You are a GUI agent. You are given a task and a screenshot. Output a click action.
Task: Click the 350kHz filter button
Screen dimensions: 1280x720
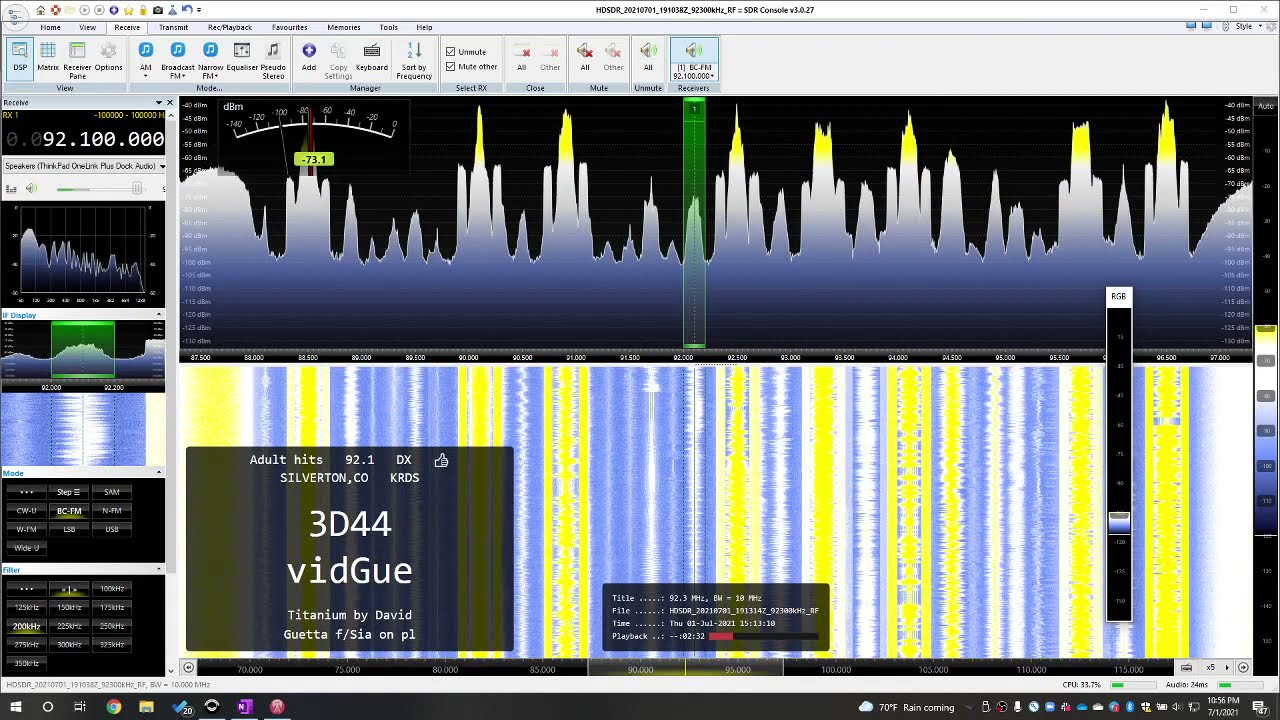click(x=27, y=663)
